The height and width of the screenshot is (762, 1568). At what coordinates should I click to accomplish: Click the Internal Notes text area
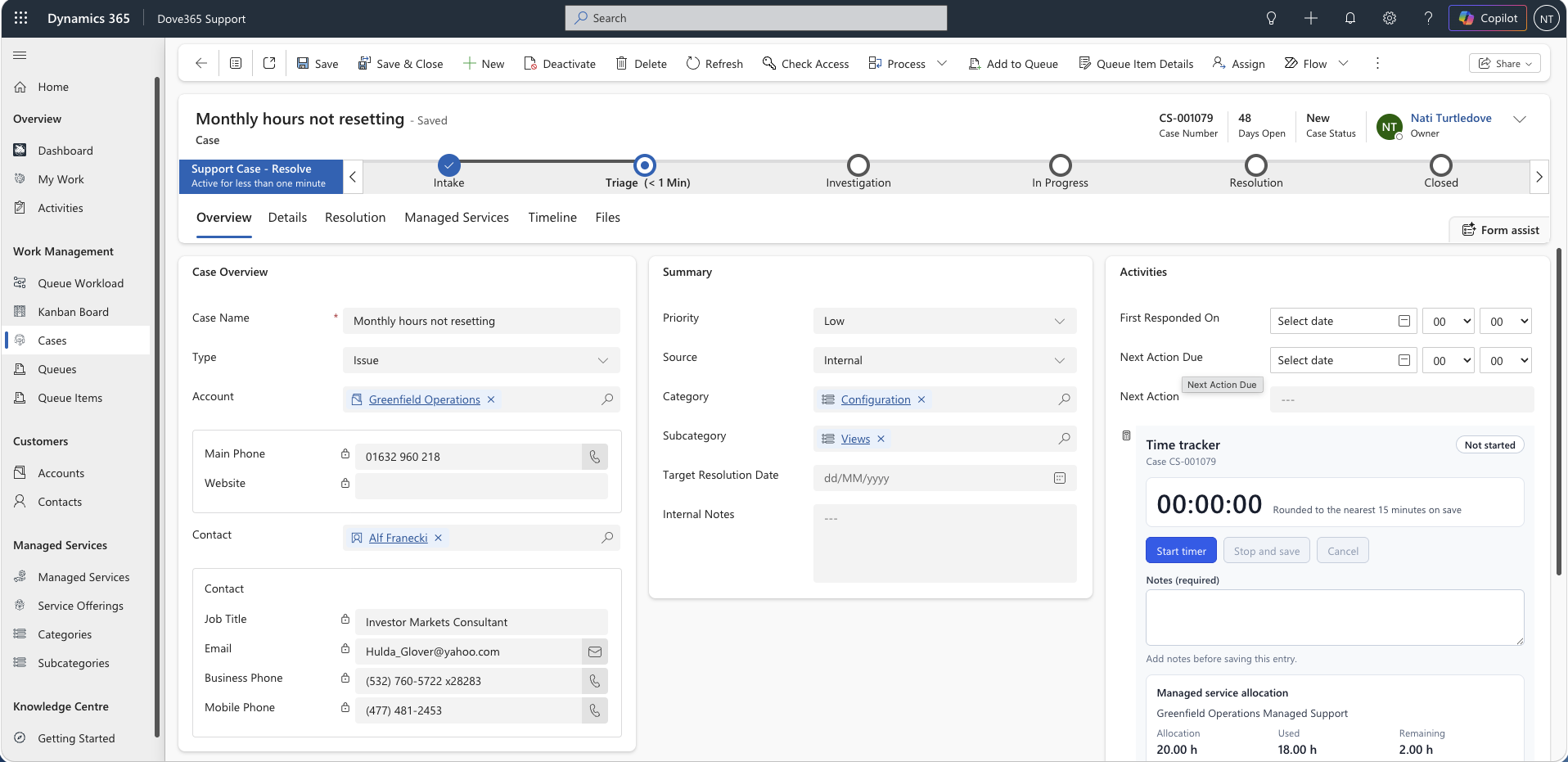click(x=944, y=543)
